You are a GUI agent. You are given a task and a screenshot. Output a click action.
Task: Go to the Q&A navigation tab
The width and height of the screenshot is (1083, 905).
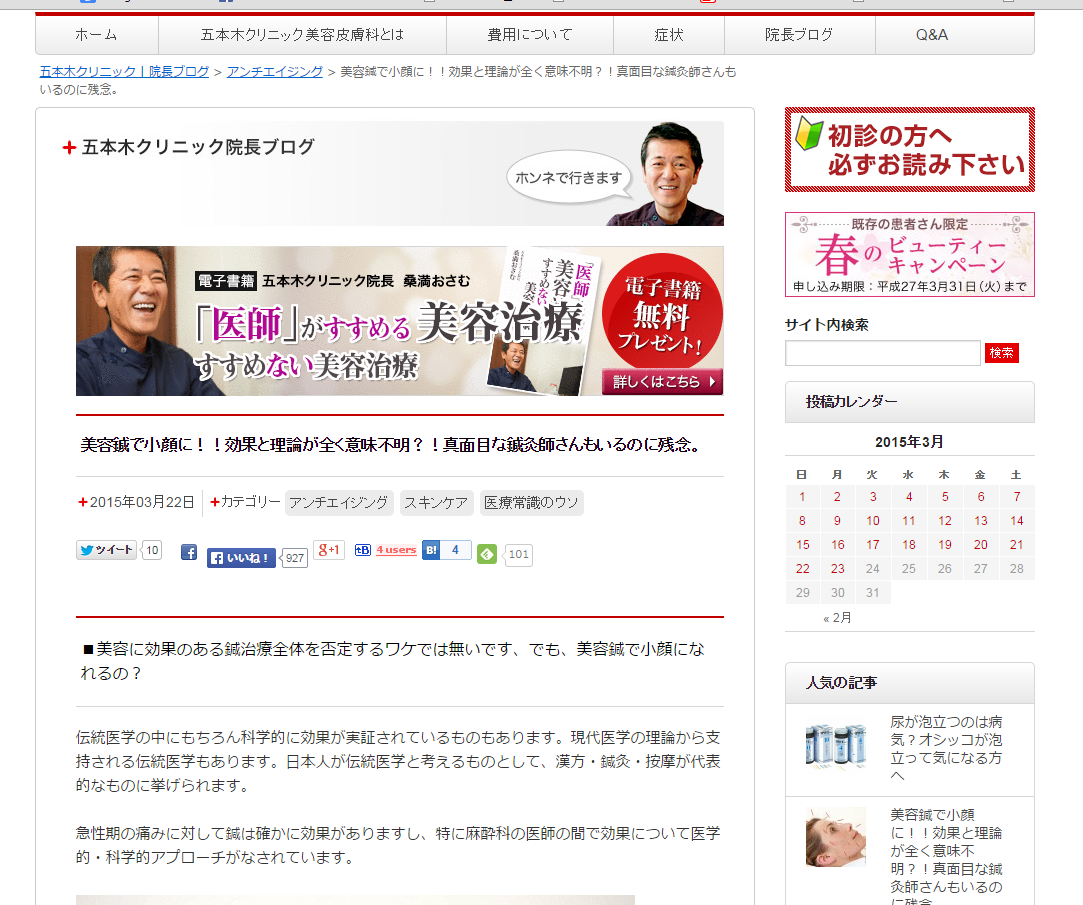(x=931, y=35)
